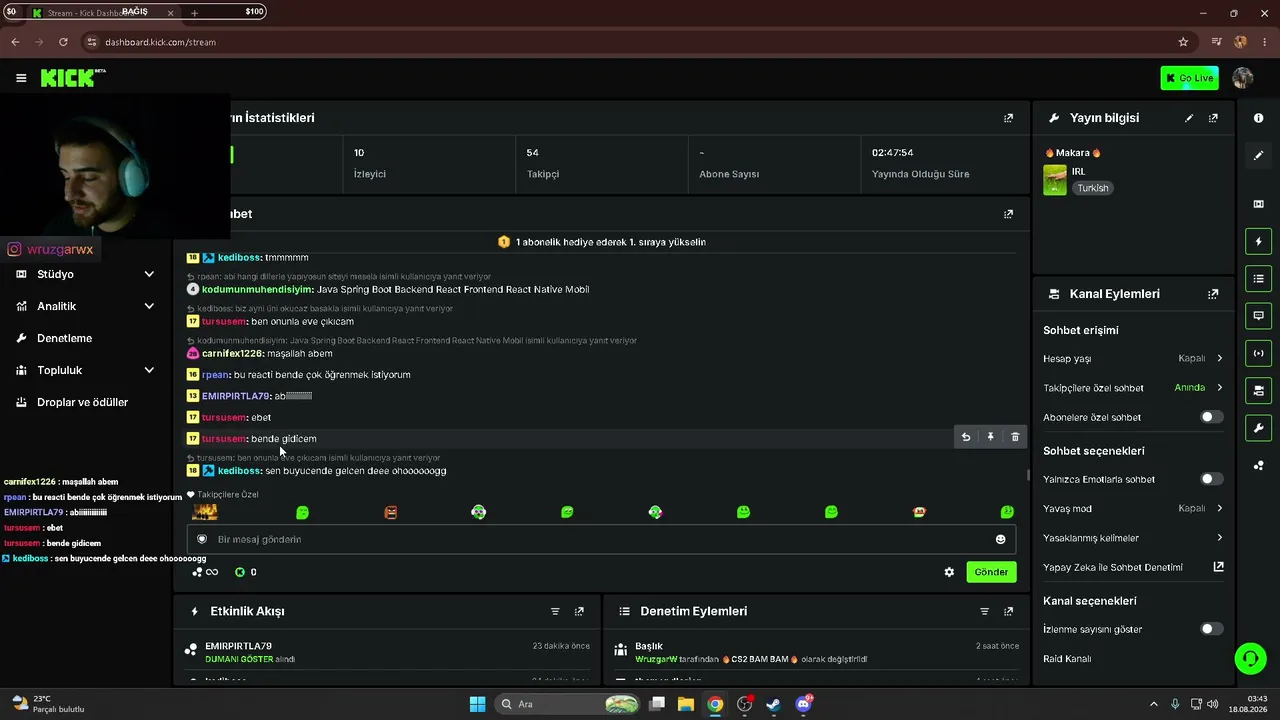1280x720 pixels.
Task: Click the pencil edit icon in right sidebar
Action: coord(1258,155)
